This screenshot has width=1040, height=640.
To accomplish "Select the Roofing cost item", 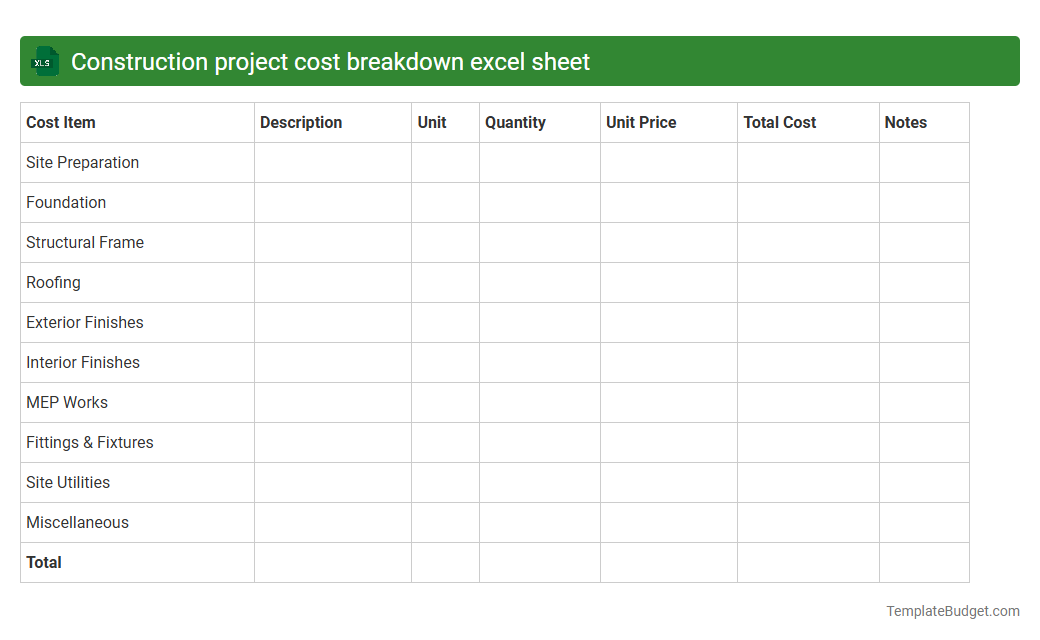I will 53,282.
